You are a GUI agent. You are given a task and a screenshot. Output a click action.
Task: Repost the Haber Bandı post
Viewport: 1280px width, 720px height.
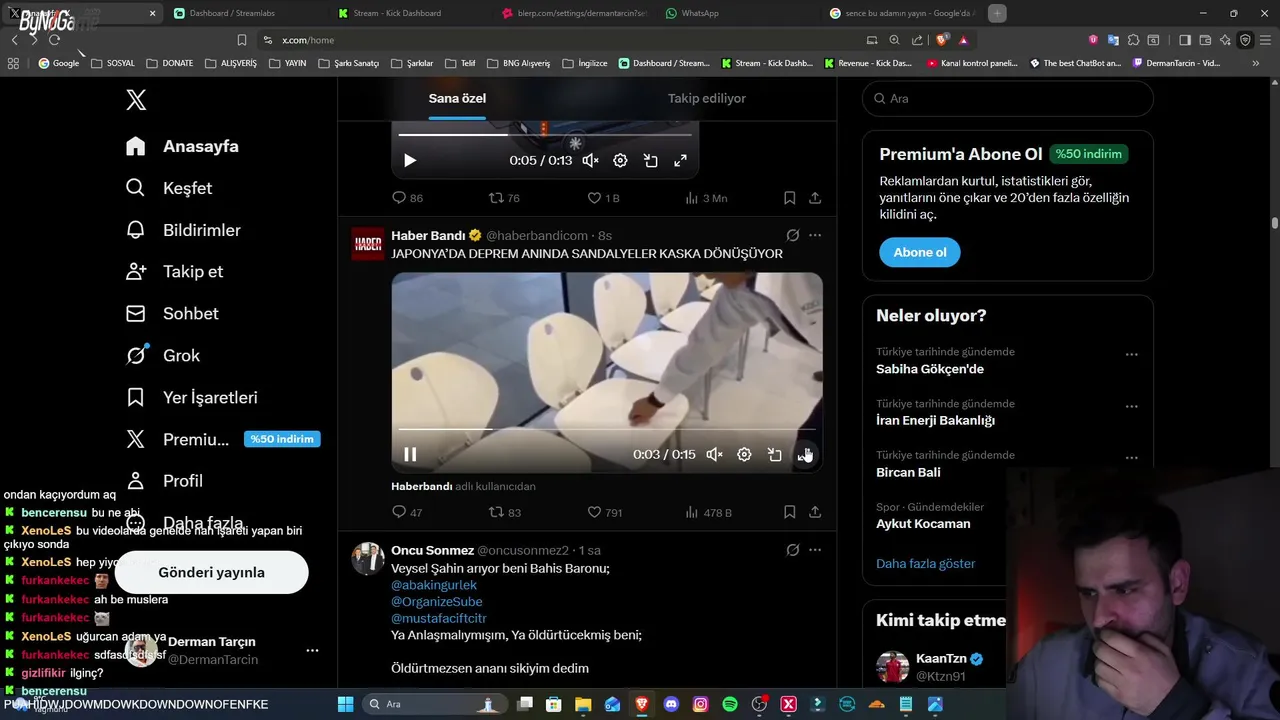coord(504,512)
